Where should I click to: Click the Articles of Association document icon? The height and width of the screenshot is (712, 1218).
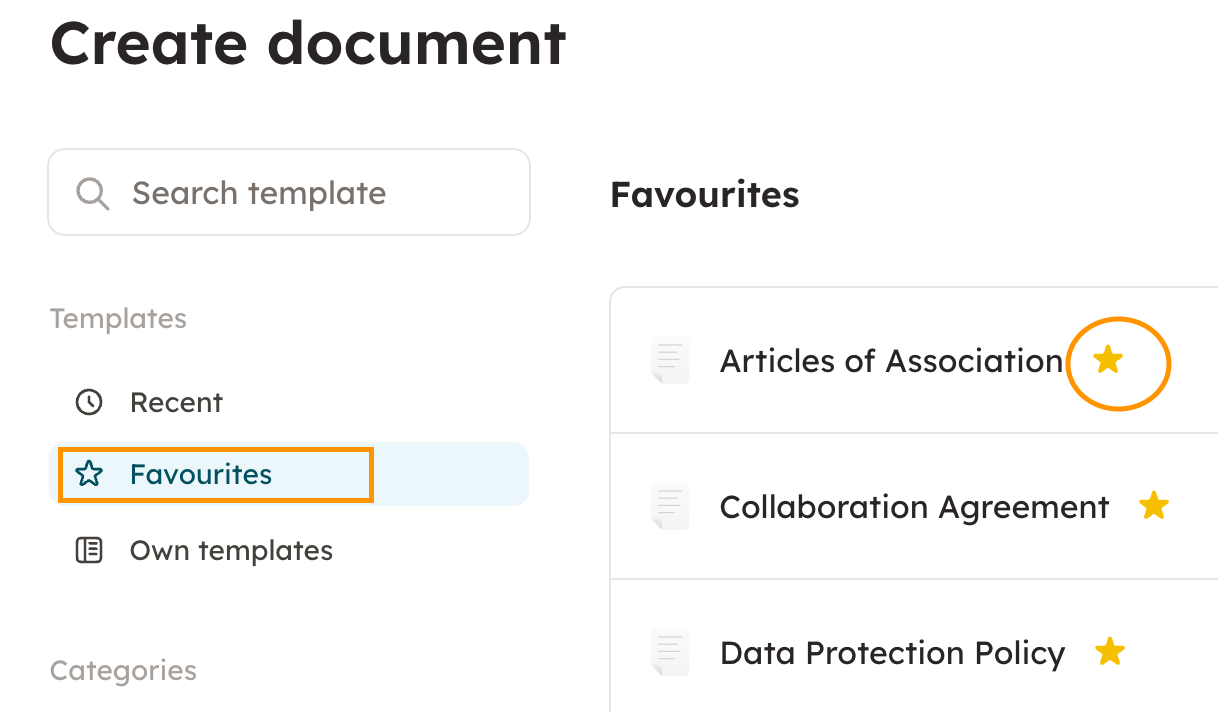point(670,360)
